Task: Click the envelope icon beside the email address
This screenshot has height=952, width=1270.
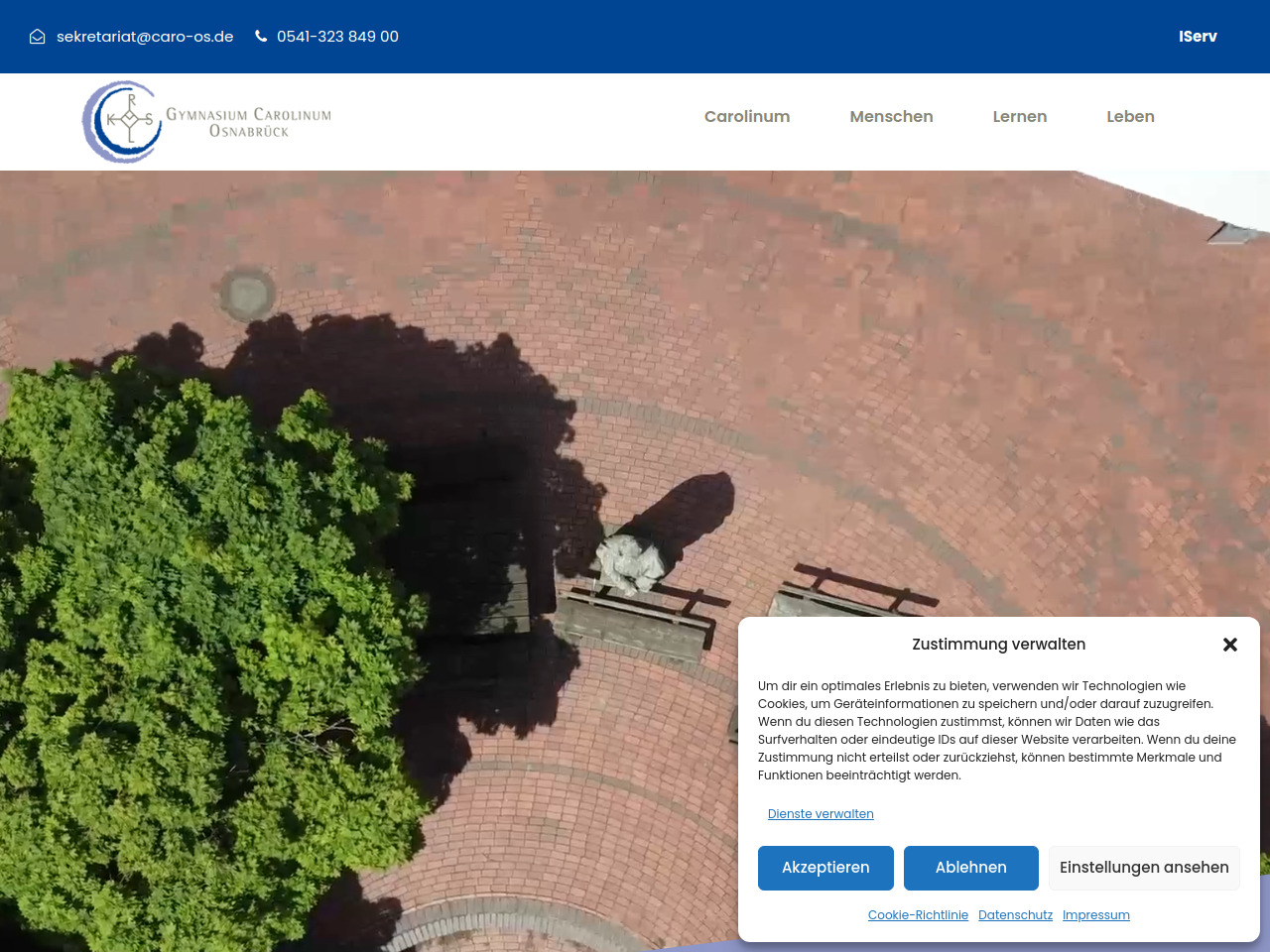Action: [38, 37]
